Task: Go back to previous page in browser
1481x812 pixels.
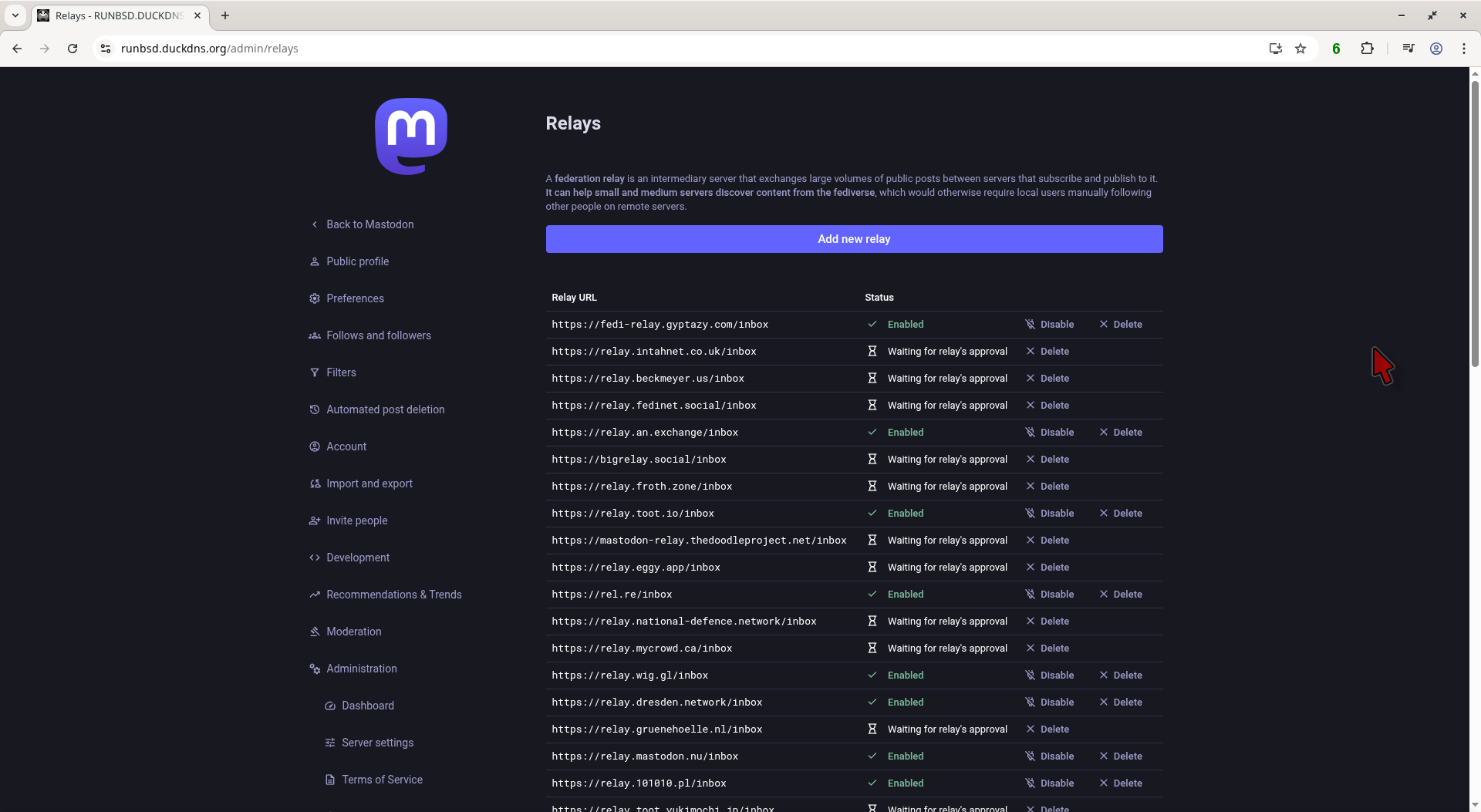Action: tap(17, 49)
